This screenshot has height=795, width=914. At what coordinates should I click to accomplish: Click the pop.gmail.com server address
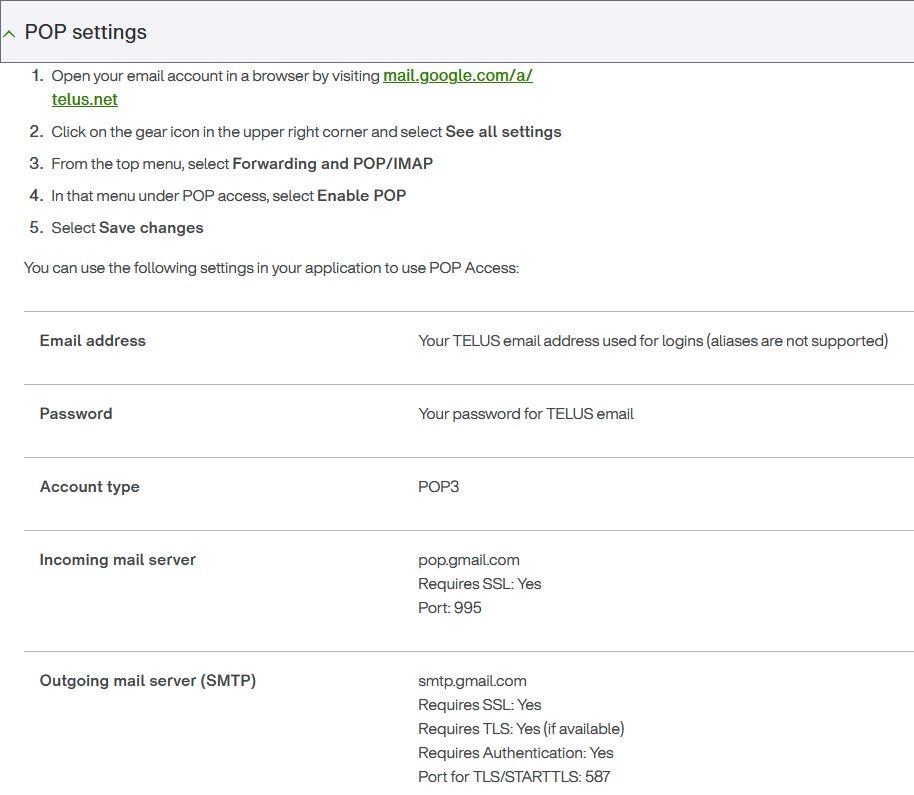[468, 560]
